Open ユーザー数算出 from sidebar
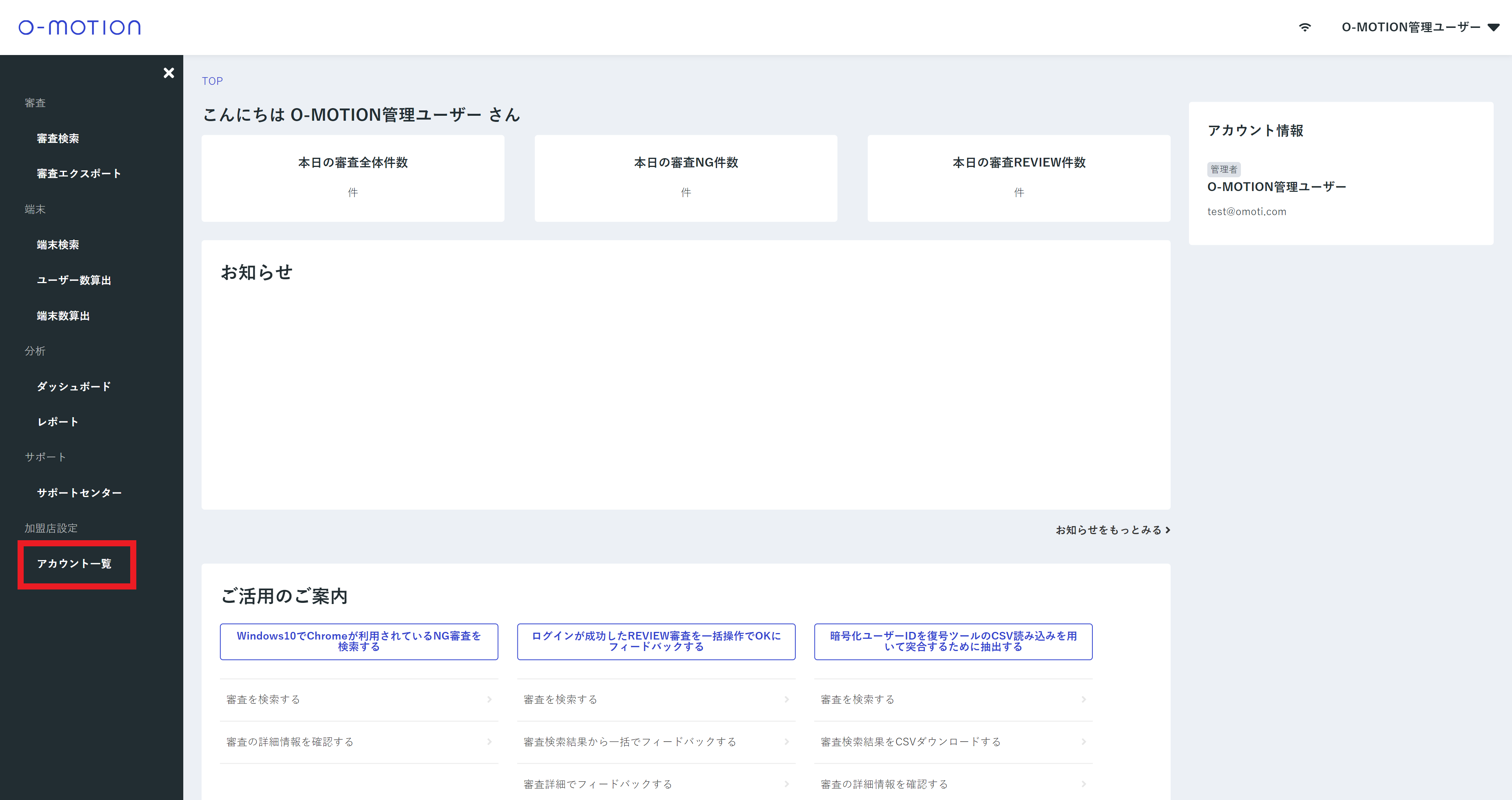Screen dimensions: 1512x800 (x=74, y=280)
